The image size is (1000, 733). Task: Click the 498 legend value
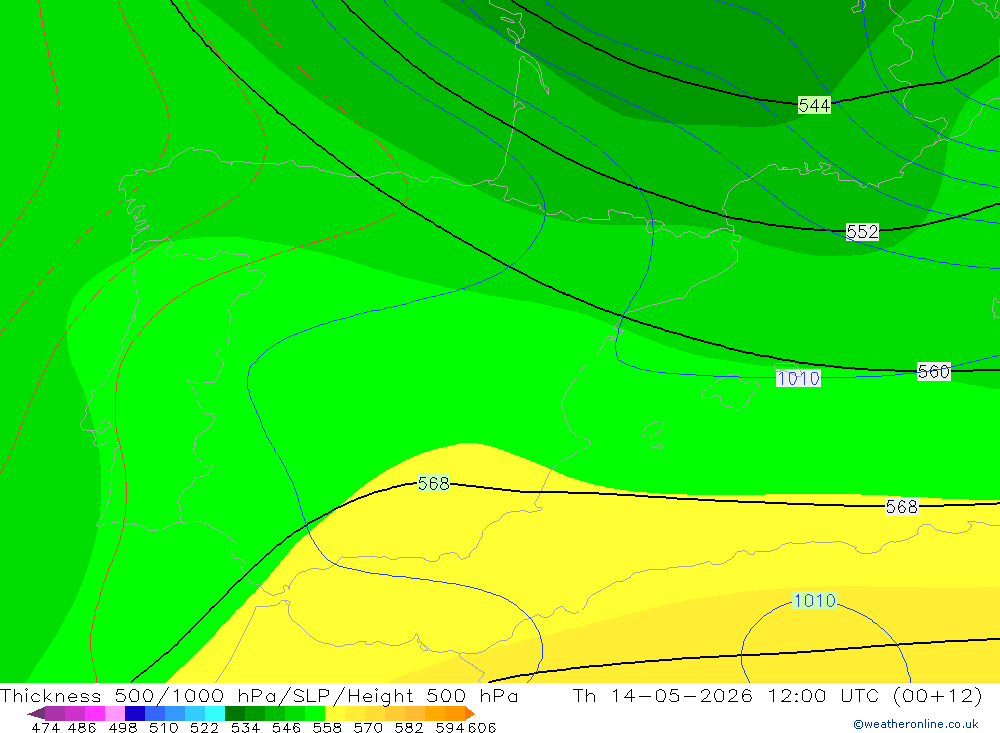click(122, 727)
